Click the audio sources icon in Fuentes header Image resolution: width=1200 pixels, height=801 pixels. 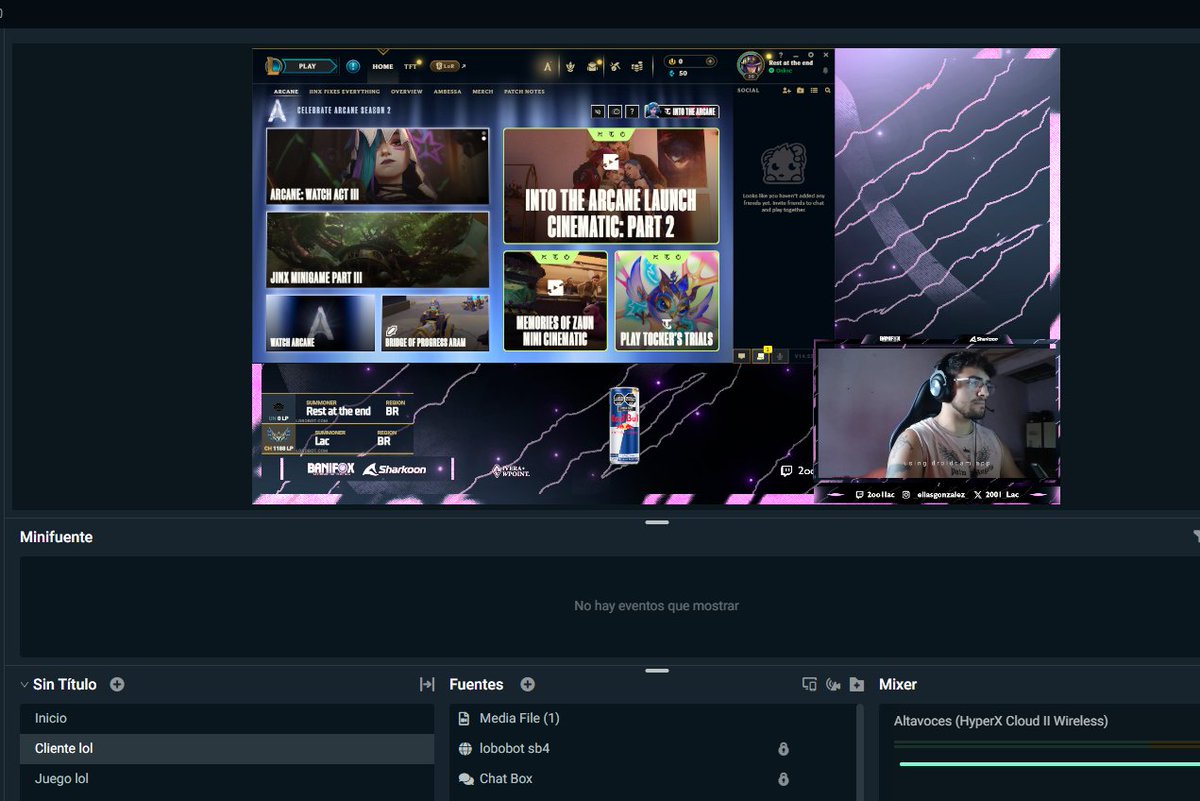pyautogui.click(x=833, y=685)
